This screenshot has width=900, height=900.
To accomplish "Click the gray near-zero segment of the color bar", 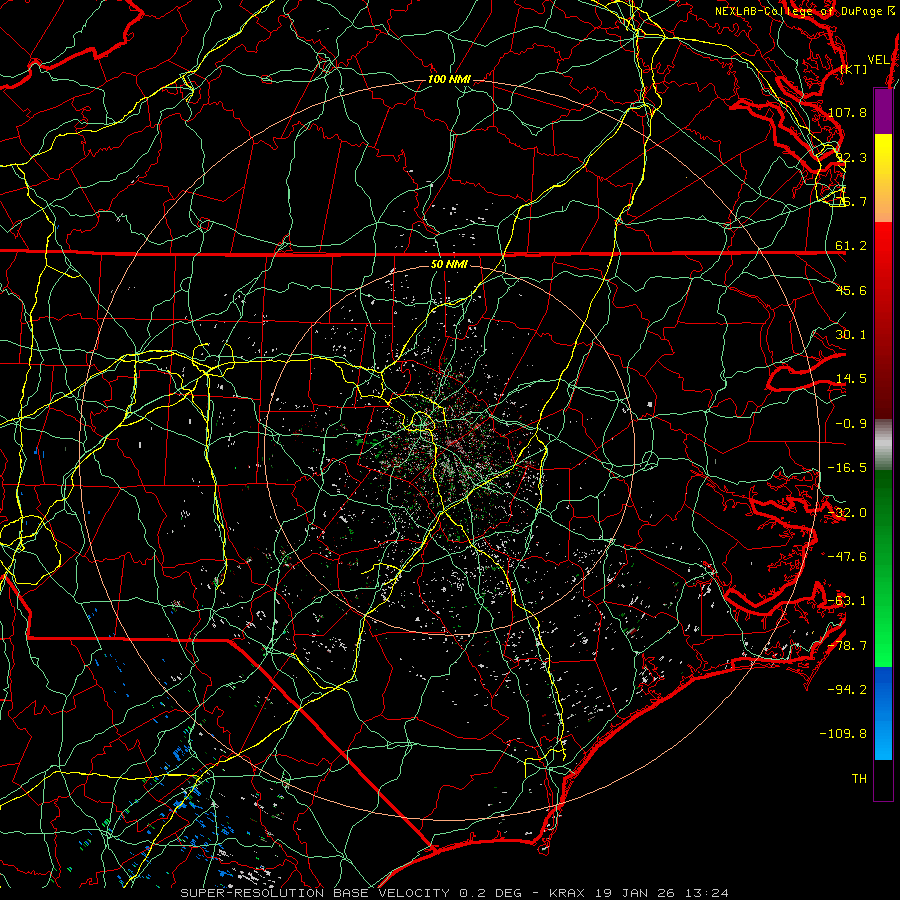I will point(883,445).
